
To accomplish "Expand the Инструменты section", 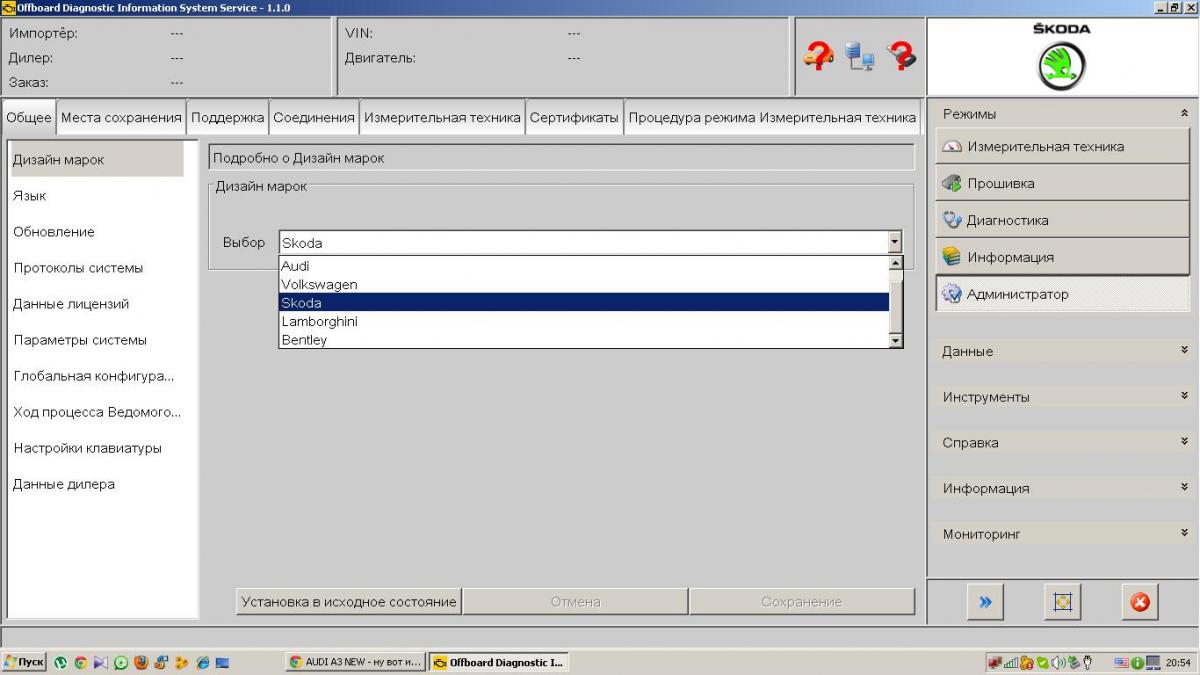I will (x=1185, y=397).
